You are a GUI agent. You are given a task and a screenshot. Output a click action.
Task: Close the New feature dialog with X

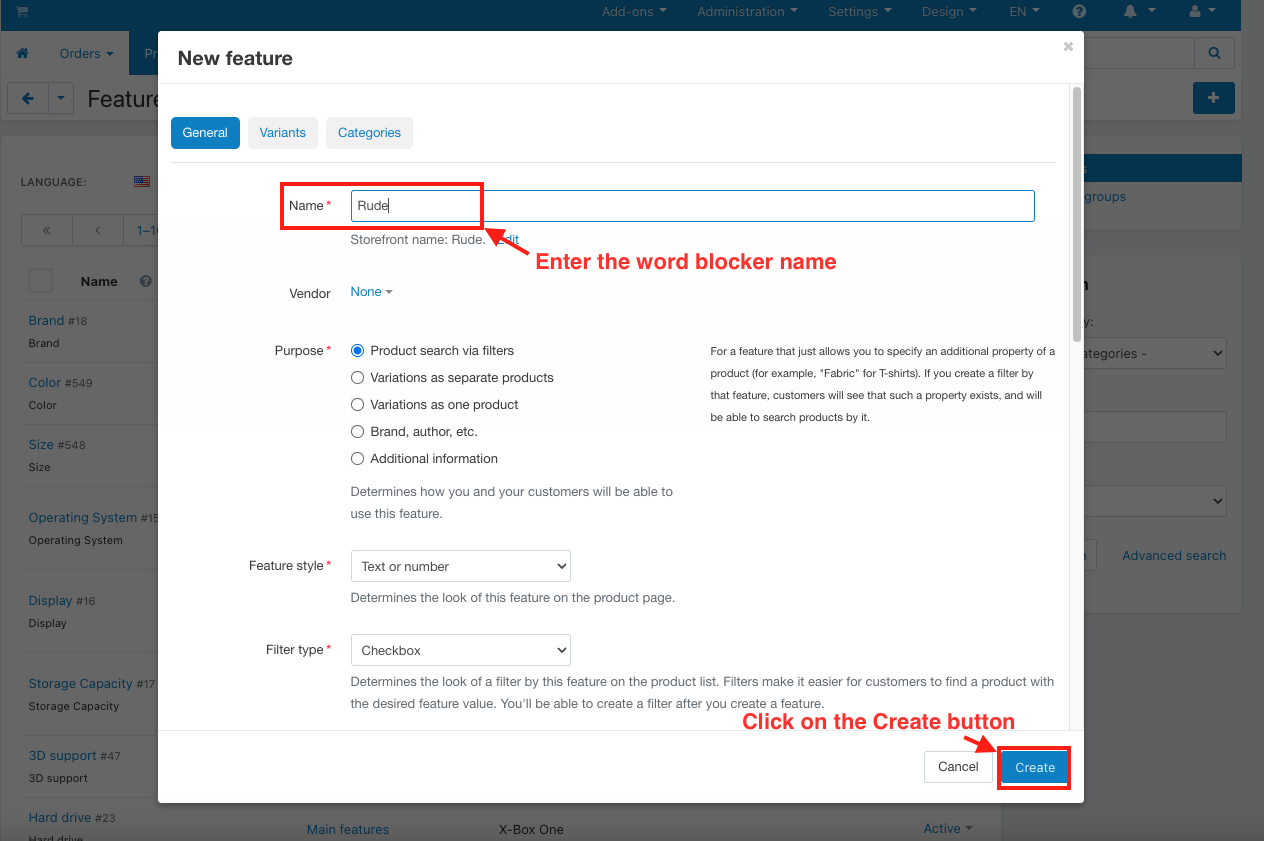pos(1068,46)
